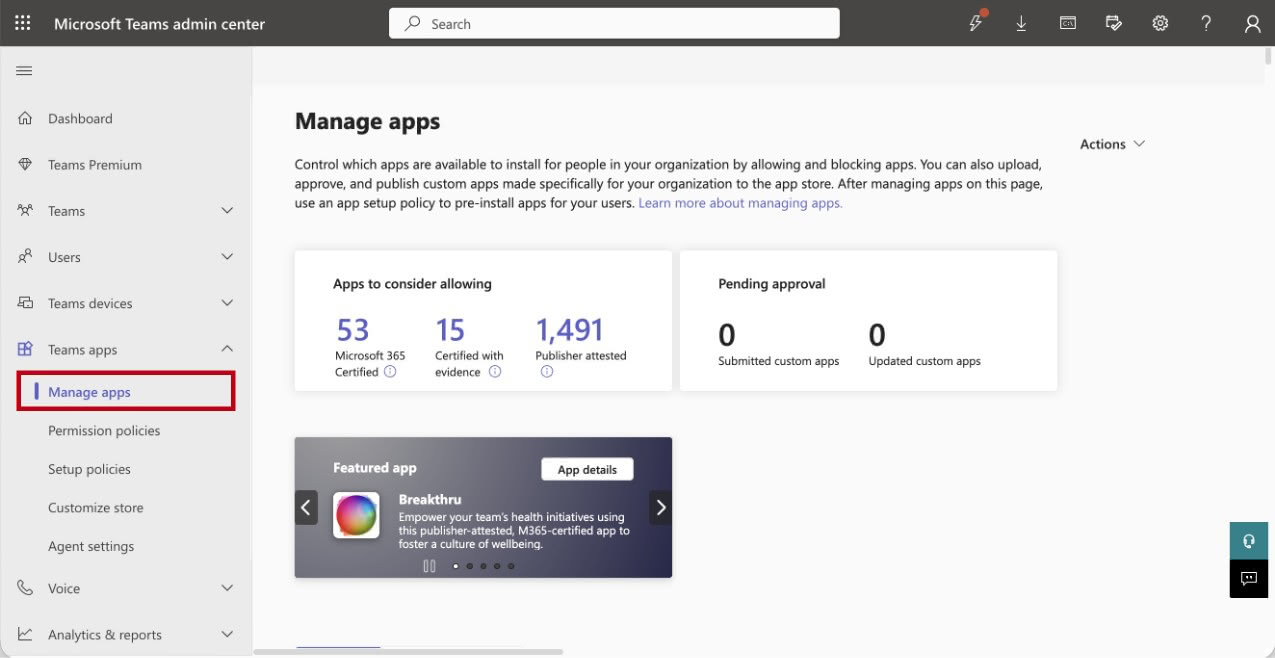Screen dimensions: 1275x658
Task: Open Learn more about managing apps link
Action: click(740, 203)
